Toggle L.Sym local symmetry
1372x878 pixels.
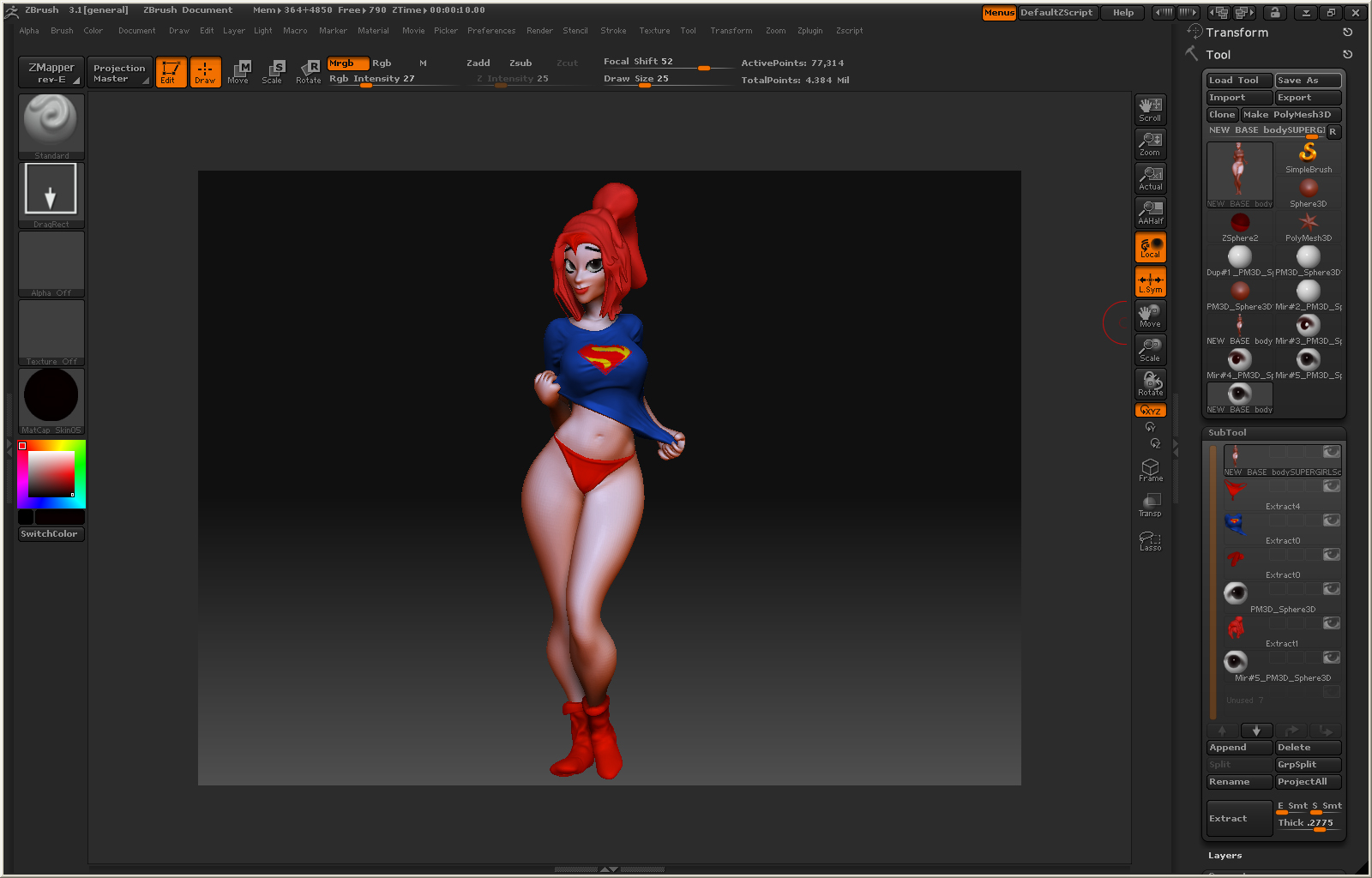coord(1150,281)
